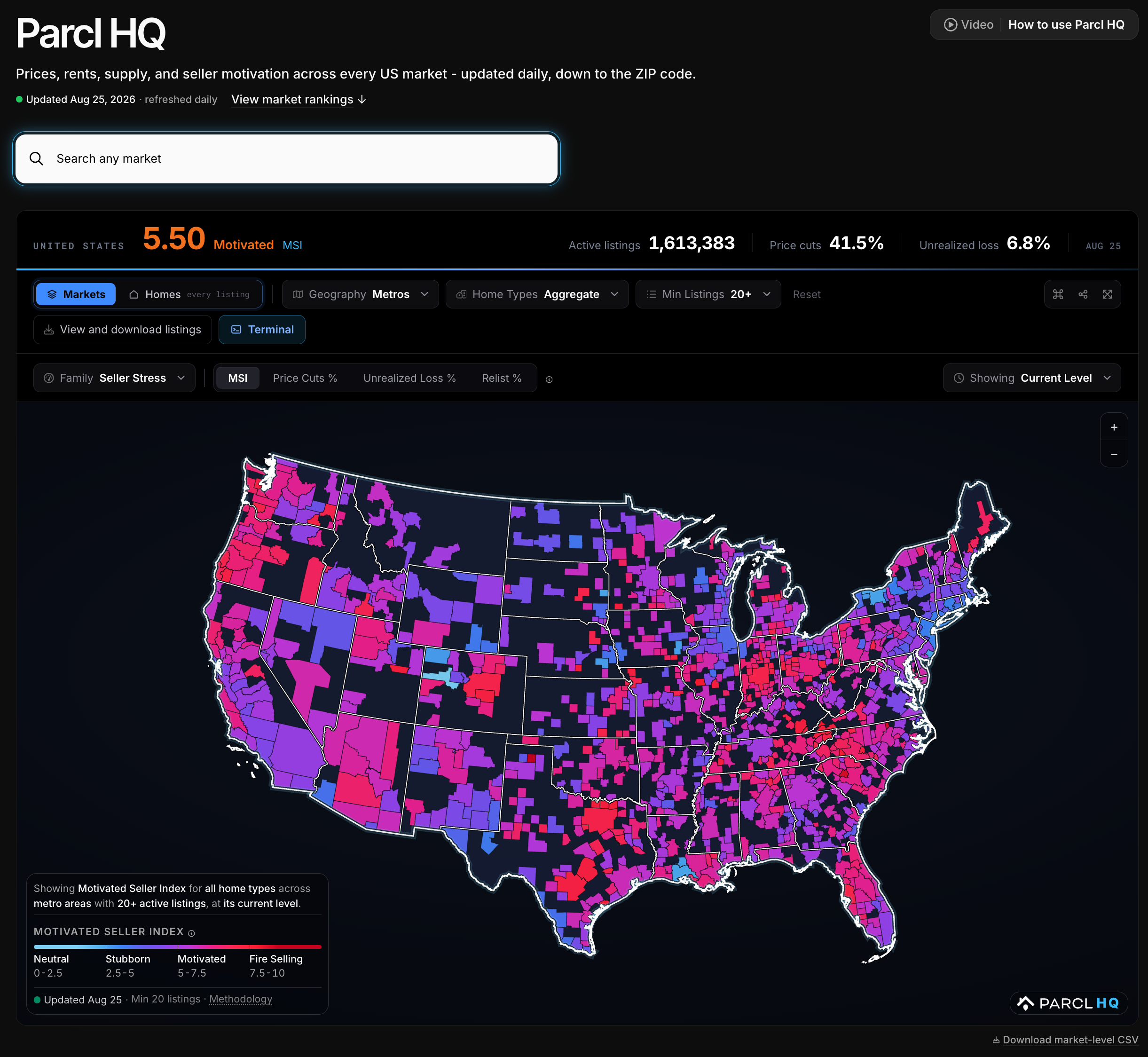Open the Home Types Aggregate dropdown
The image size is (1148, 1057).
(x=537, y=294)
